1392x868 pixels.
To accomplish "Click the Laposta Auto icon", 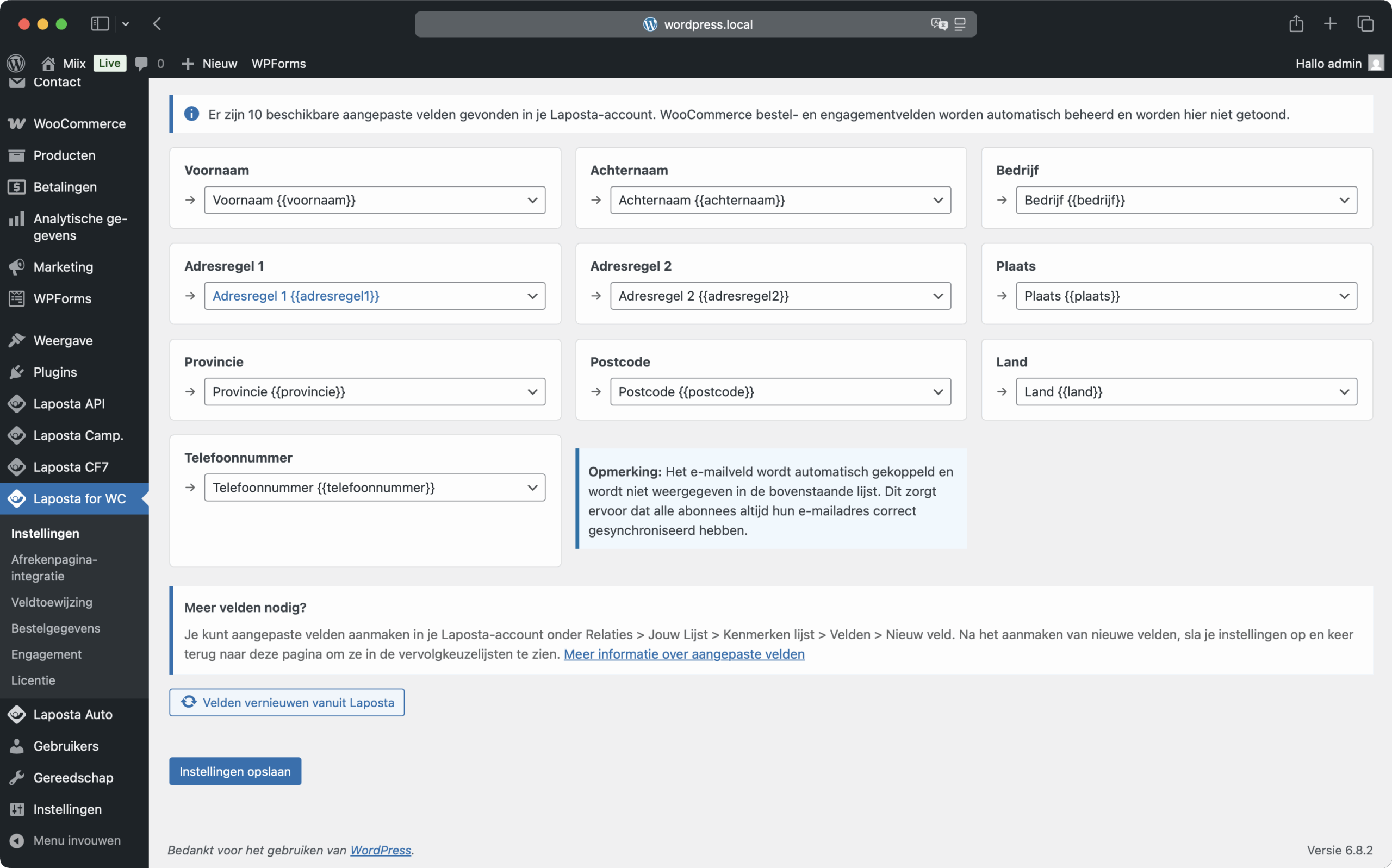I will click(x=17, y=714).
